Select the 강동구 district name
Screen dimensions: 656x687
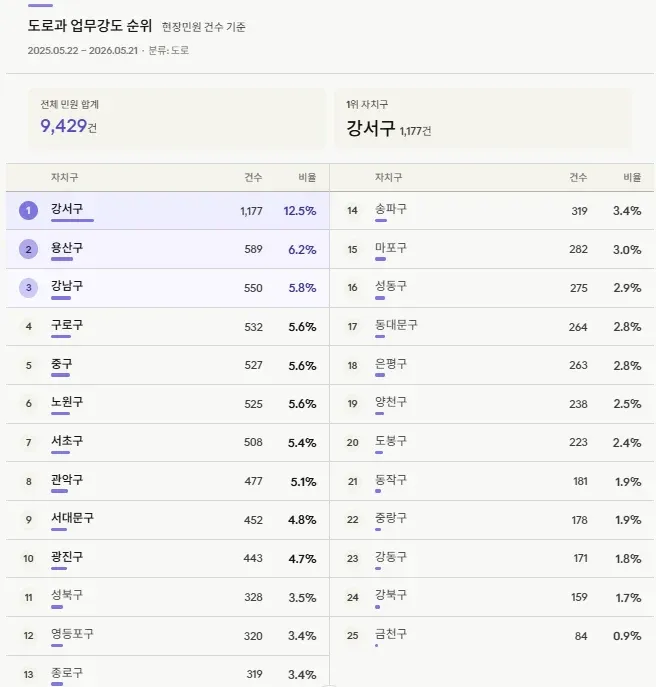390,556
